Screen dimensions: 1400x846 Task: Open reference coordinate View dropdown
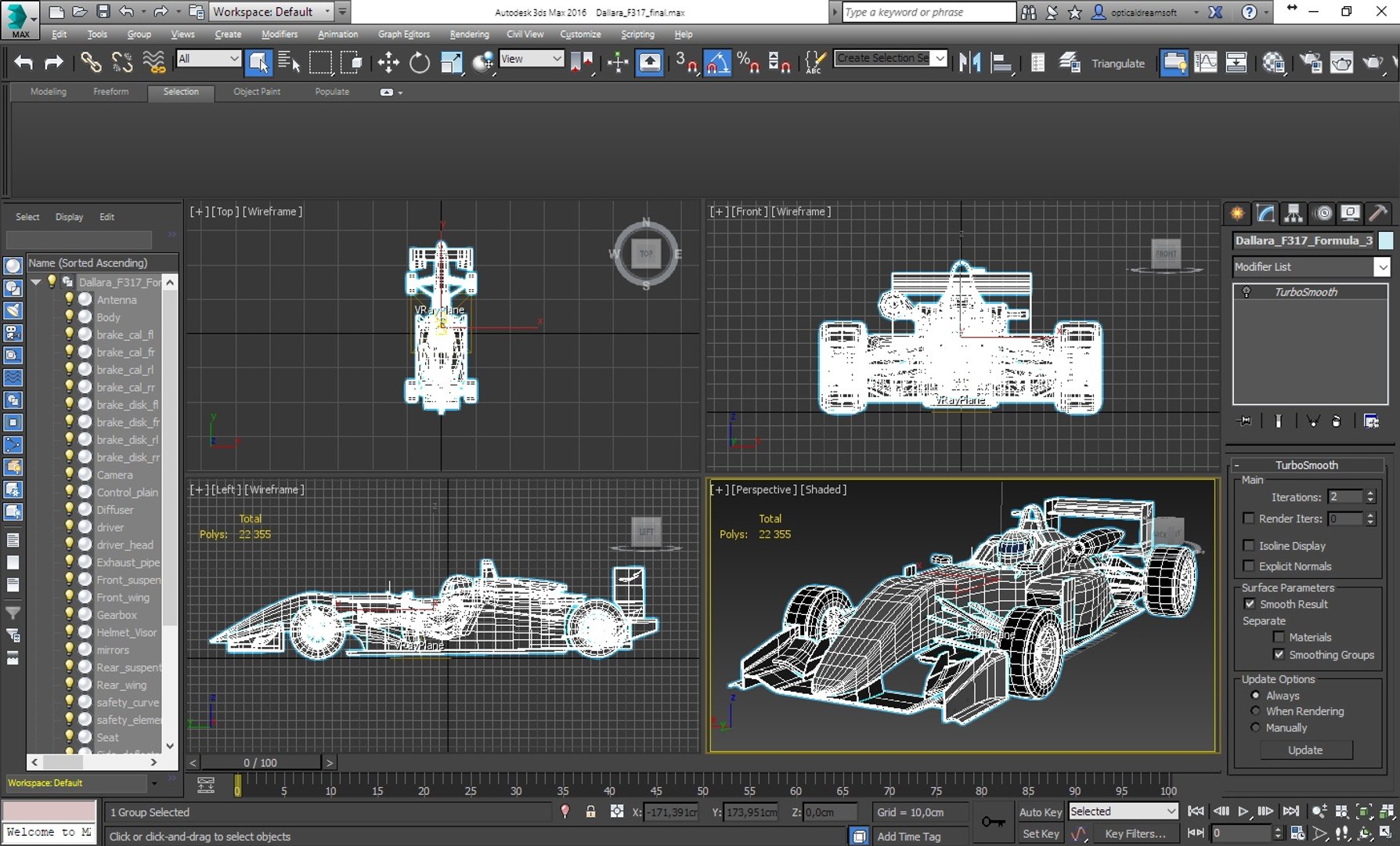click(532, 59)
